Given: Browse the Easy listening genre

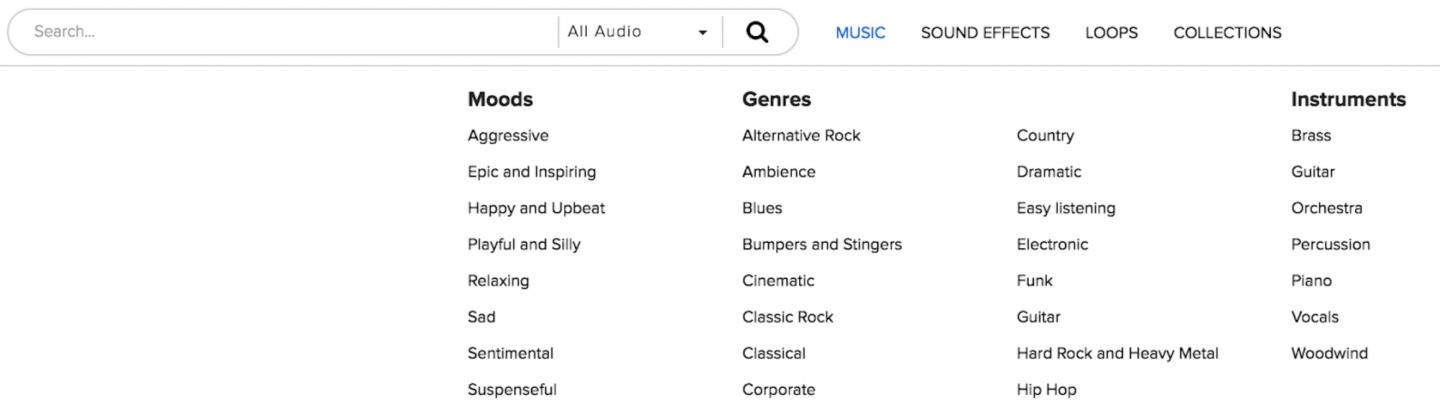Looking at the screenshot, I should pyautogui.click(x=1066, y=208).
